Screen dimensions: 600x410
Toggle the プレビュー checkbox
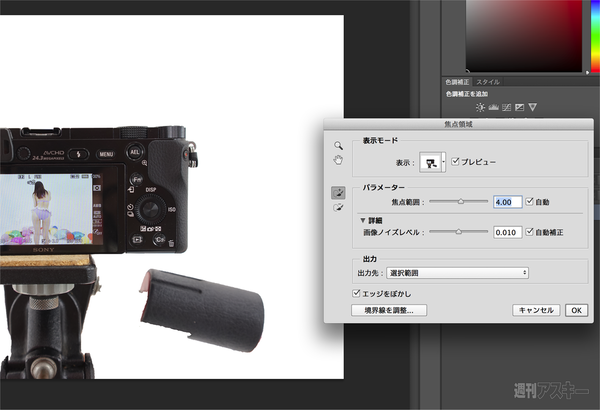(x=455, y=162)
